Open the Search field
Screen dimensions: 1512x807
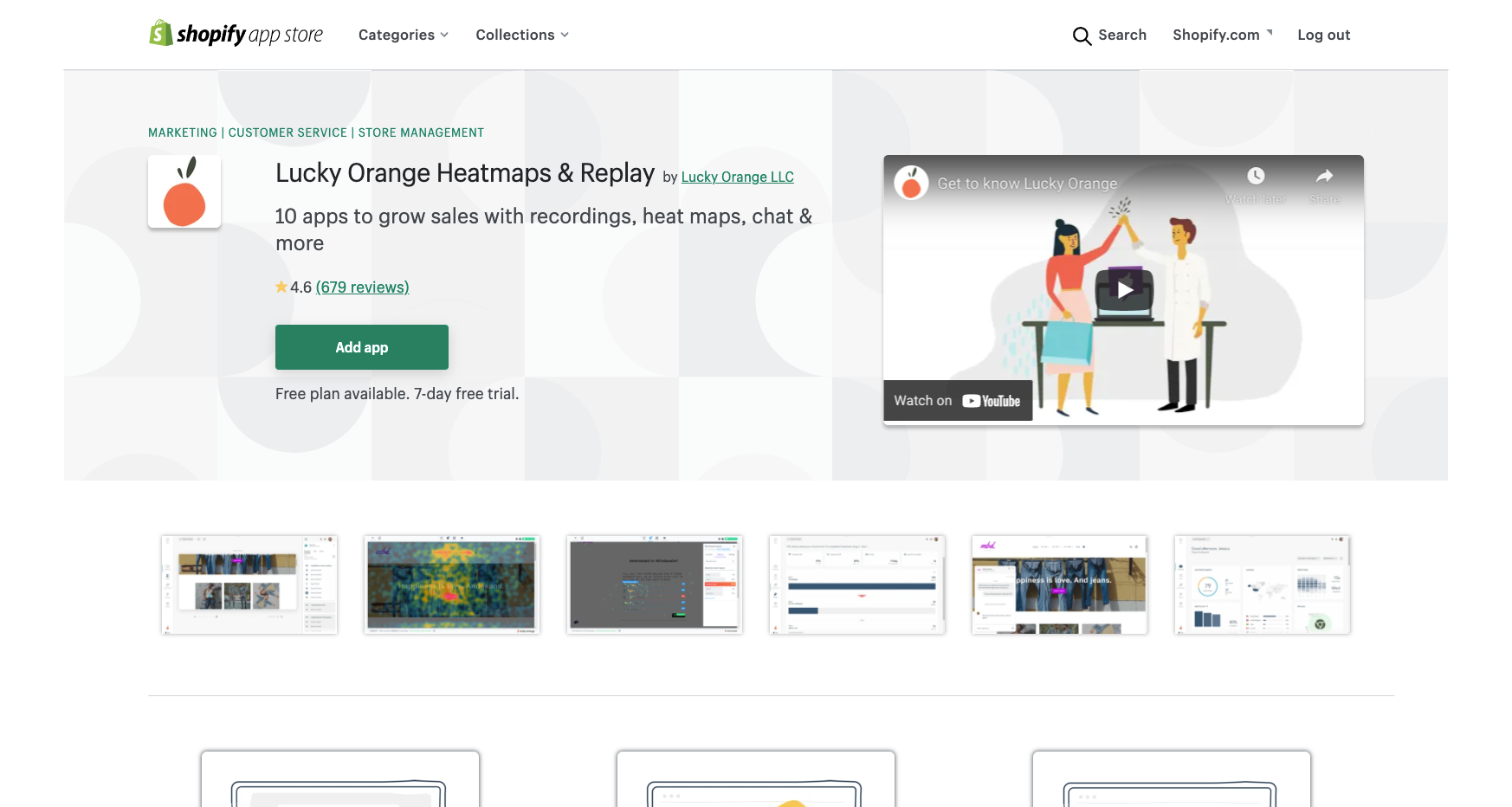1109,35
